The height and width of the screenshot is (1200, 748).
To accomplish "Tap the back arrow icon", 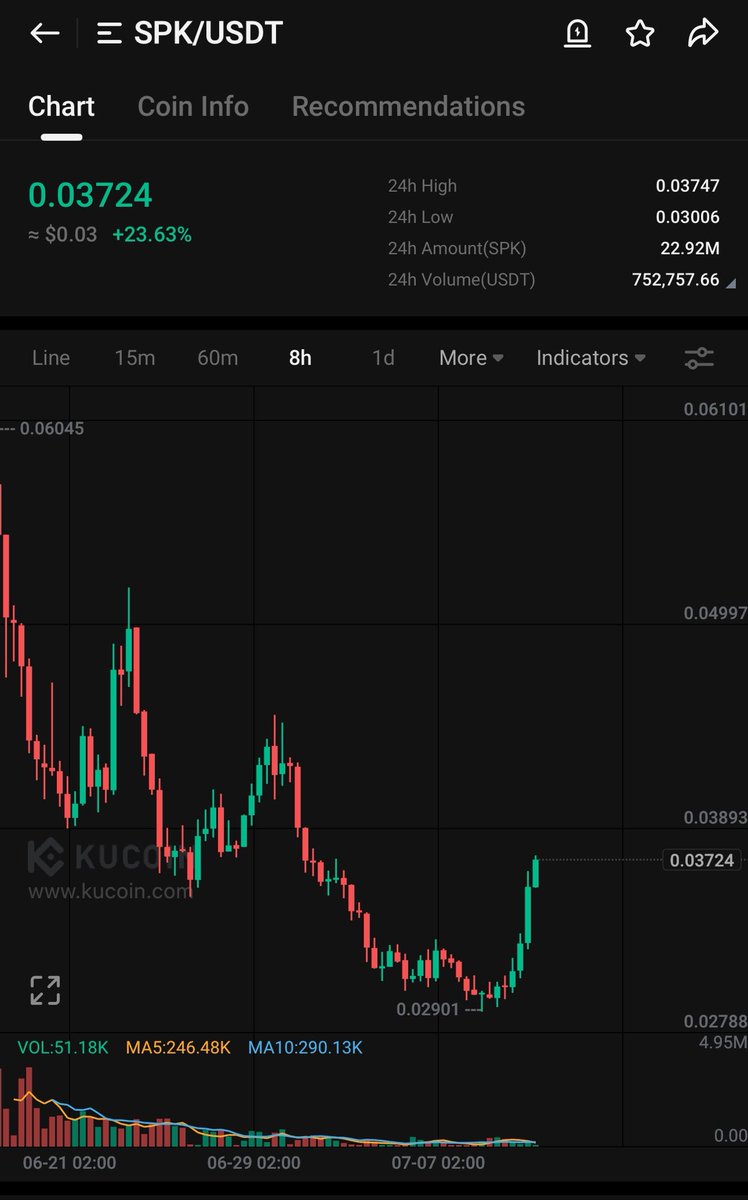I will tap(45, 33).
